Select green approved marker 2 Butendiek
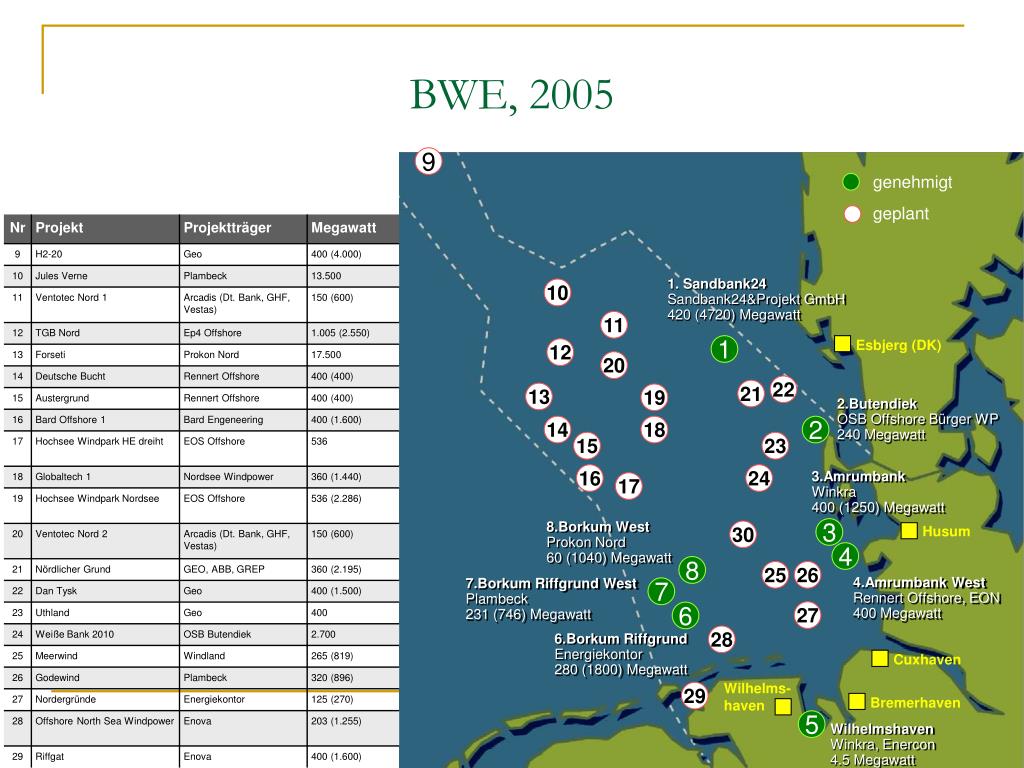 point(815,430)
